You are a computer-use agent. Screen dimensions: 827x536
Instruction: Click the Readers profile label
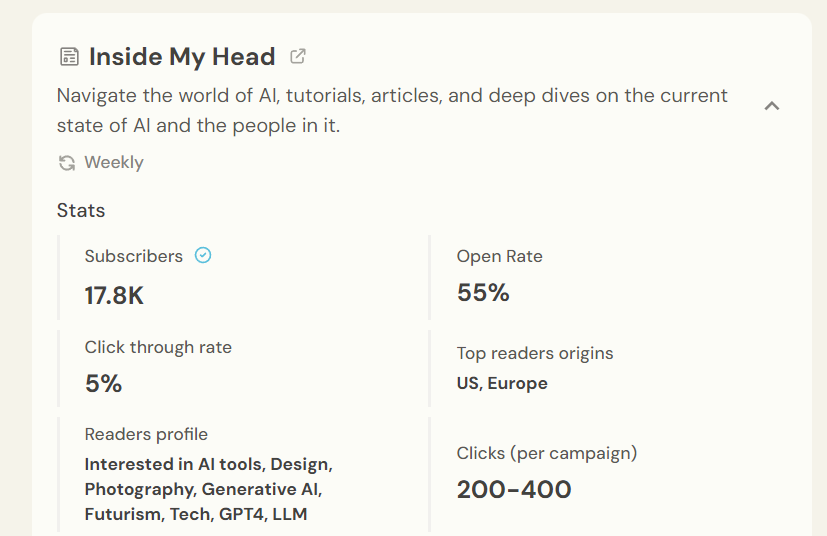tap(146, 434)
